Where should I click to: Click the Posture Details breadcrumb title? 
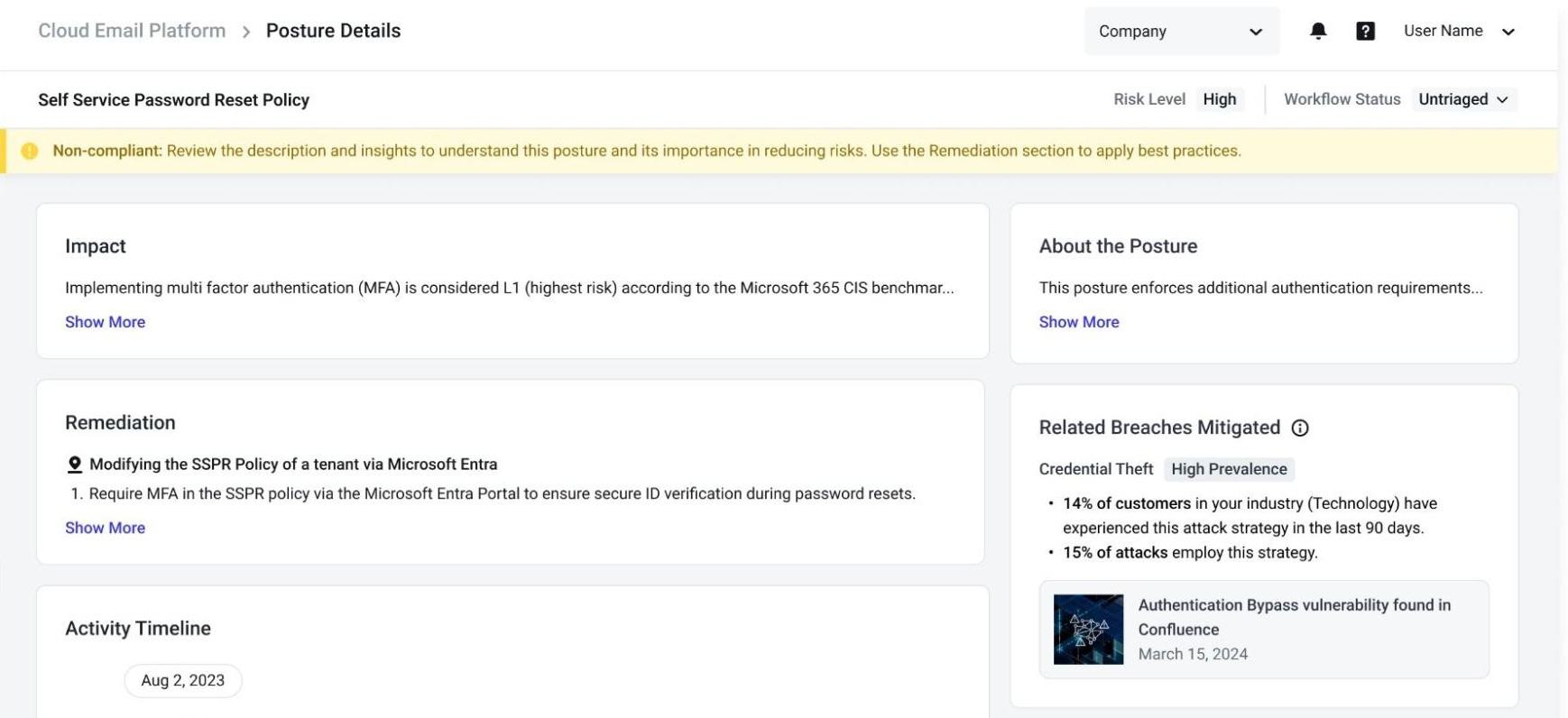tap(333, 31)
